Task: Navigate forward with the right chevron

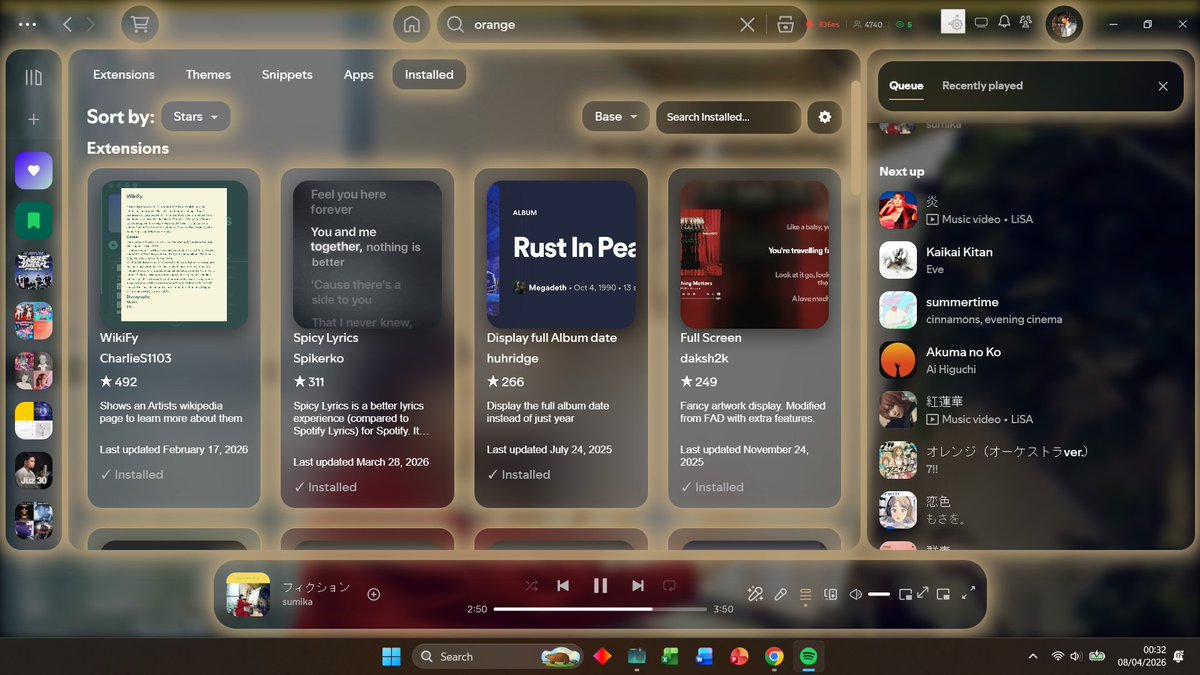Action: pyautogui.click(x=91, y=24)
